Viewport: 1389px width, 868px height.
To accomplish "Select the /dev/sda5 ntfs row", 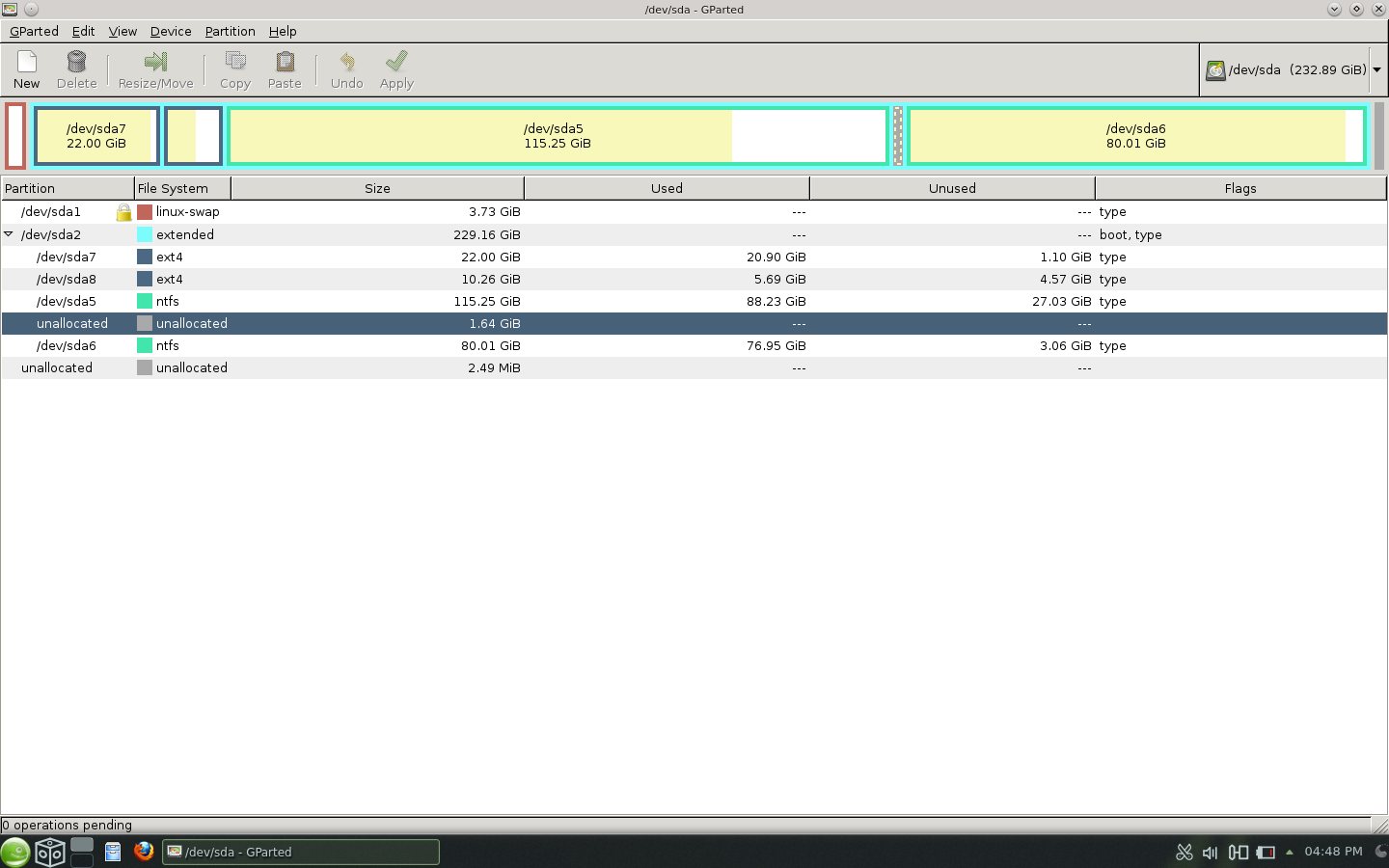I will coord(694,301).
